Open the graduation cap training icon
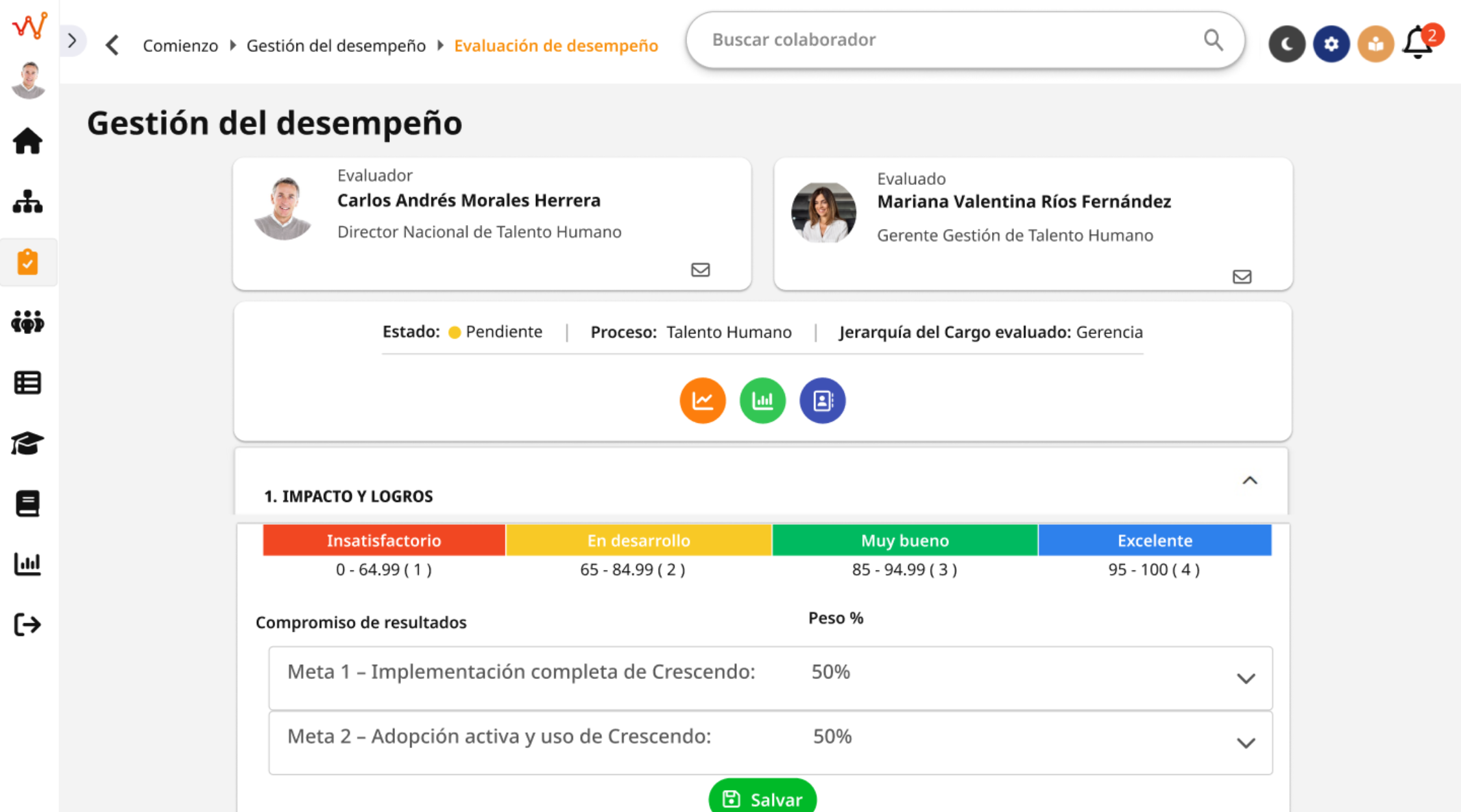Screen dimensions: 1461x812 pyautogui.click(x=27, y=444)
